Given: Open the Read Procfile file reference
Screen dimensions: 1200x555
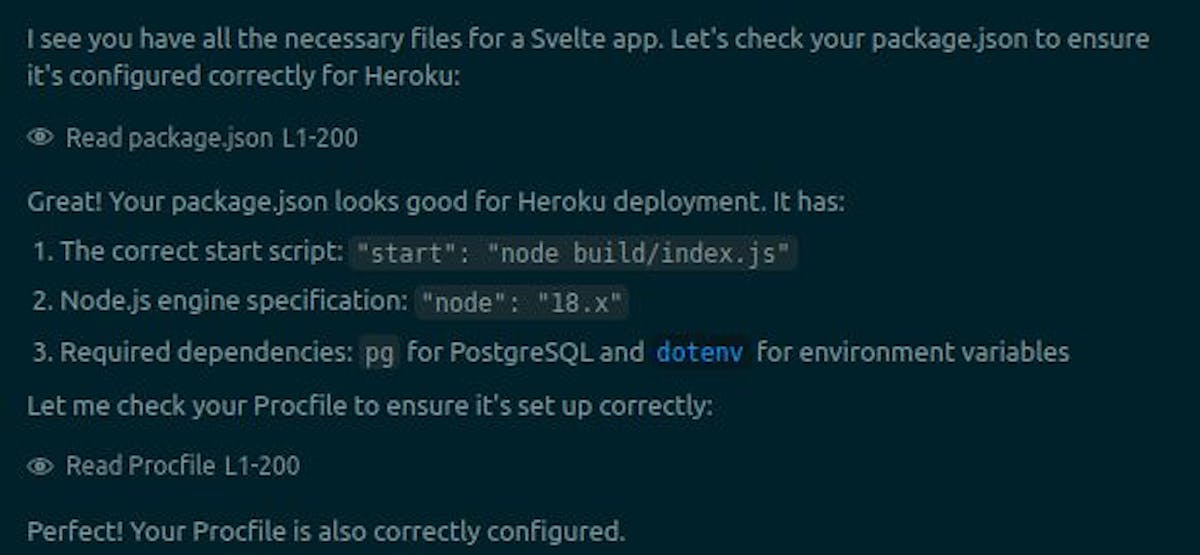Looking at the screenshot, I should click(140, 465).
